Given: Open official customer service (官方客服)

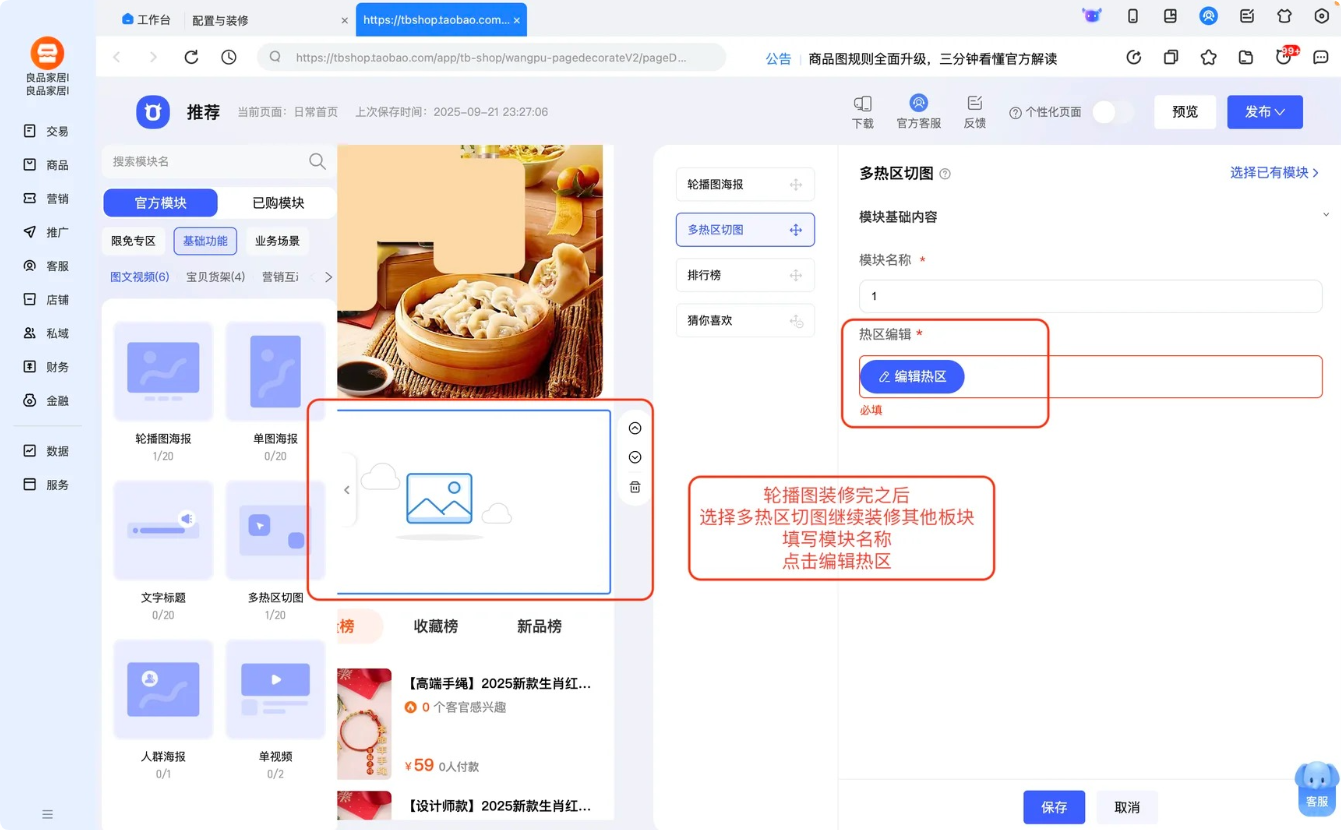Looking at the screenshot, I should coord(918,112).
